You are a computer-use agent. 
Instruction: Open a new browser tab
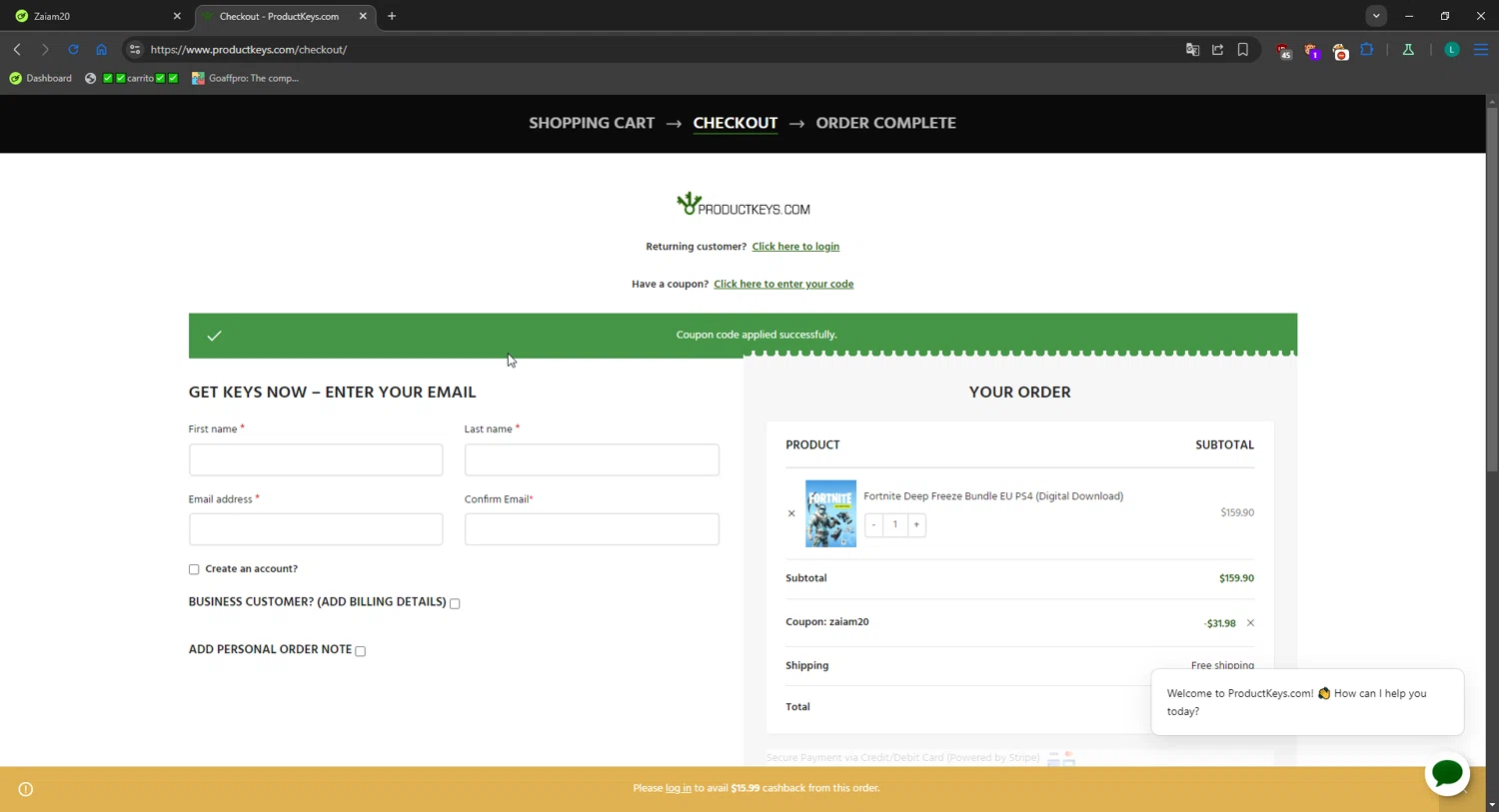click(x=392, y=16)
